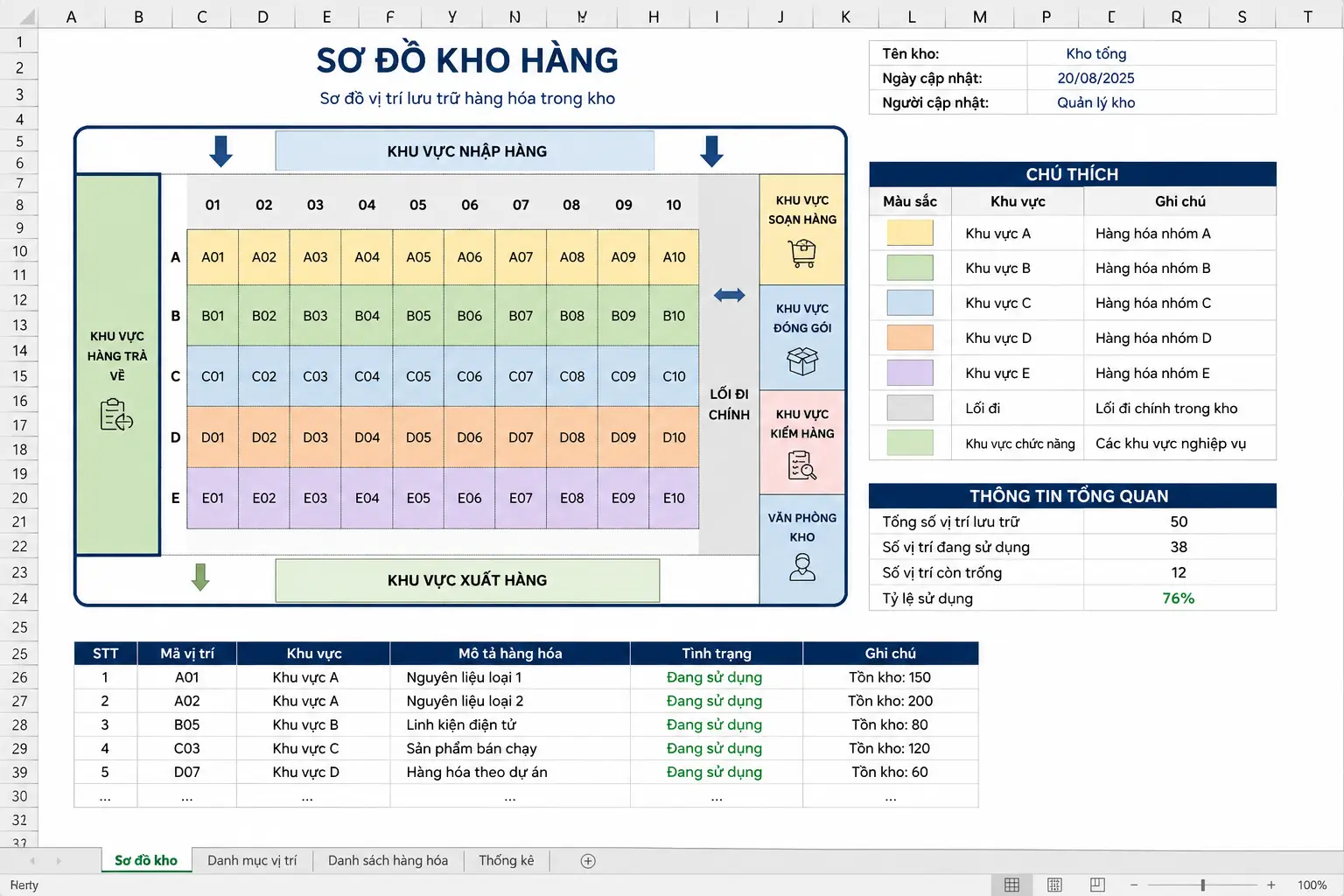Click the Linh kiện điện tử cell

tap(510, 724)
